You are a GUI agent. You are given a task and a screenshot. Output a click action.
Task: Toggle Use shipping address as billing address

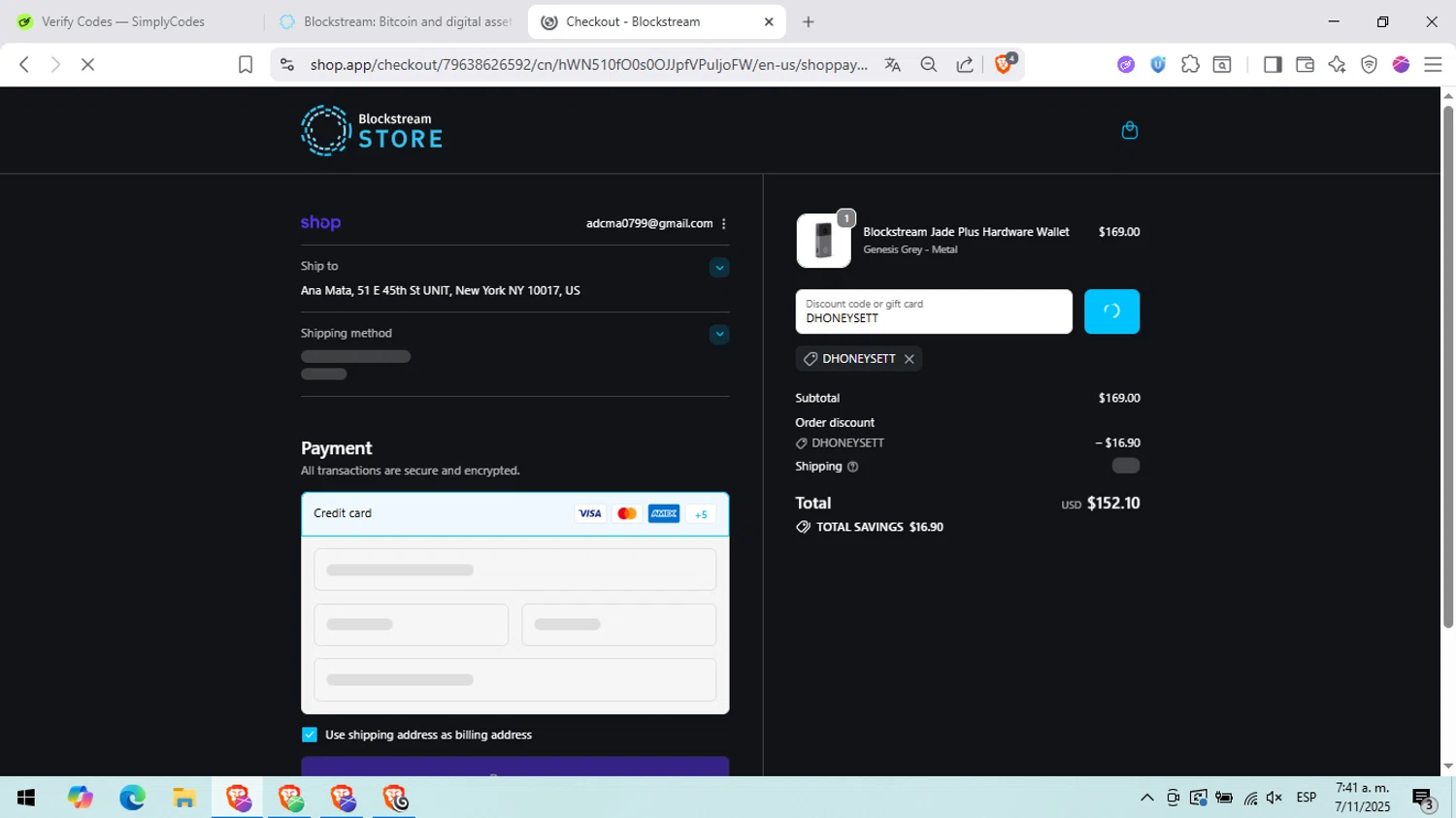click(x=310, y=735)
